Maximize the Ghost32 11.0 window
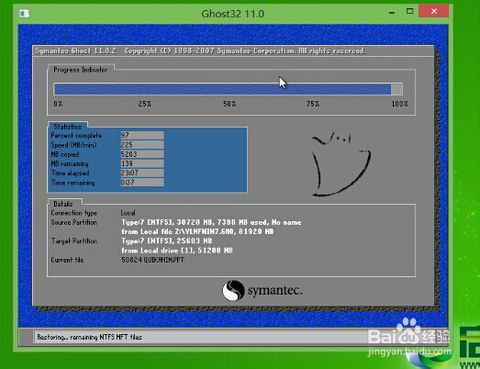Screen dimensions: 480x369 tap(410, 11)
